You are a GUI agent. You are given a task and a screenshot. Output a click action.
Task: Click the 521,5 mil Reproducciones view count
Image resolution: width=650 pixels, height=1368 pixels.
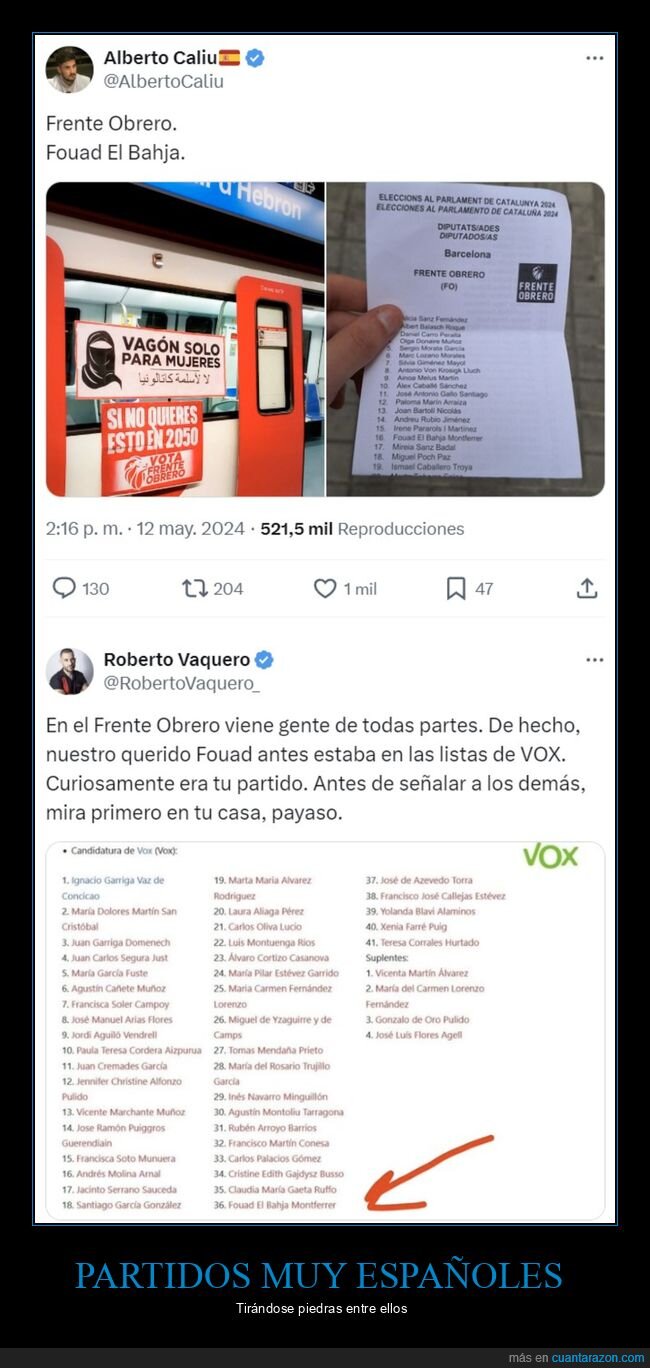click(362, 529)
